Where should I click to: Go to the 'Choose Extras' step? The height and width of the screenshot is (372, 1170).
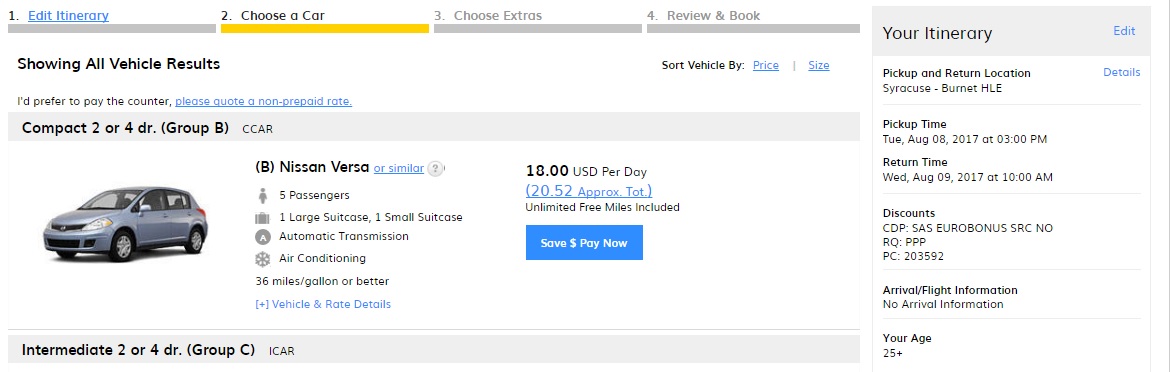[498, 15]
